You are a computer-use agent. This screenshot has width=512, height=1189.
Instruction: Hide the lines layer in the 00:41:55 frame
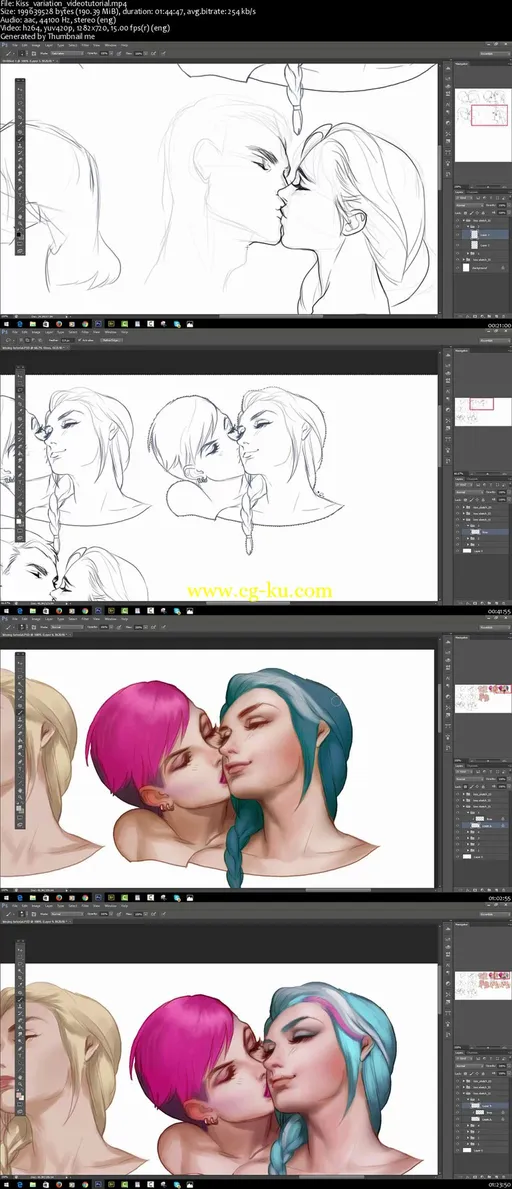[x=457, y=532]
